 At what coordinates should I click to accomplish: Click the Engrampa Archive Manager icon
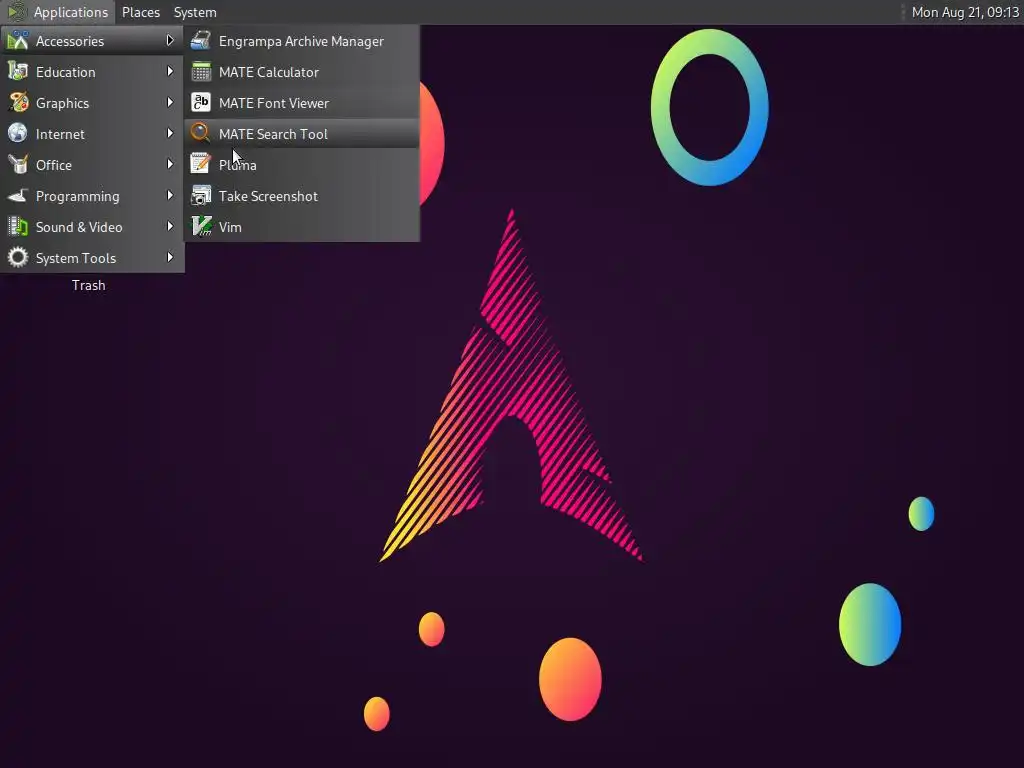[200, 40]
